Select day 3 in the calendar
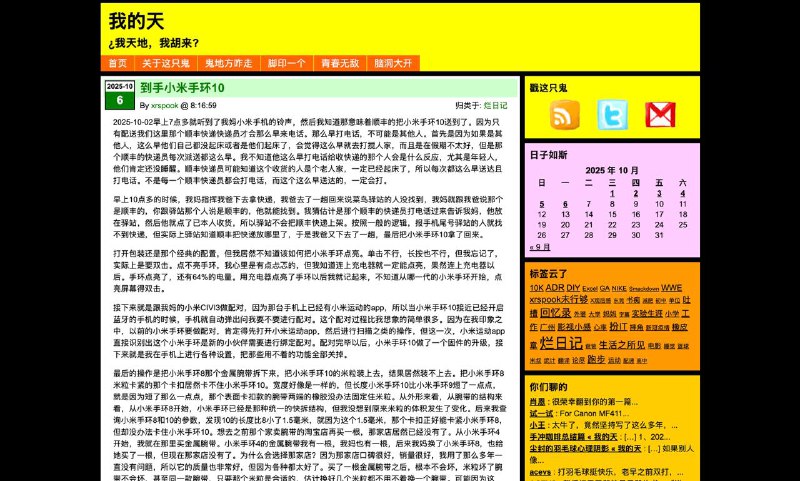 (657, 192)
